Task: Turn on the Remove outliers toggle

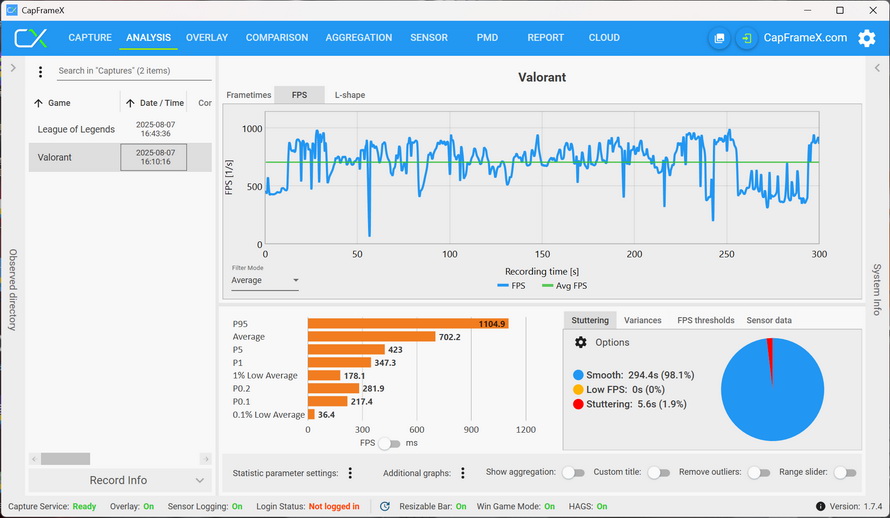Action: tap(759, 473)
